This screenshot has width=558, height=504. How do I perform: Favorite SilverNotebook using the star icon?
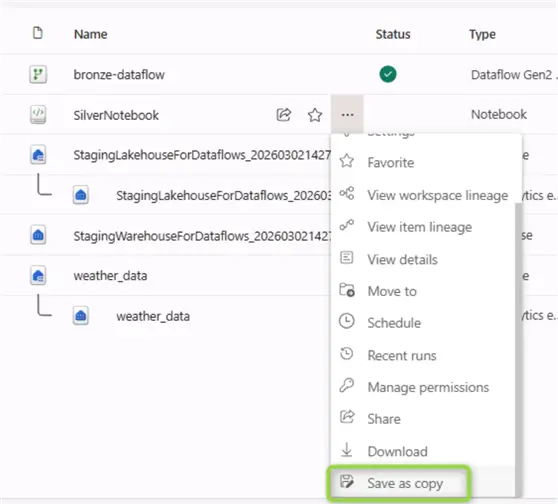315,115
